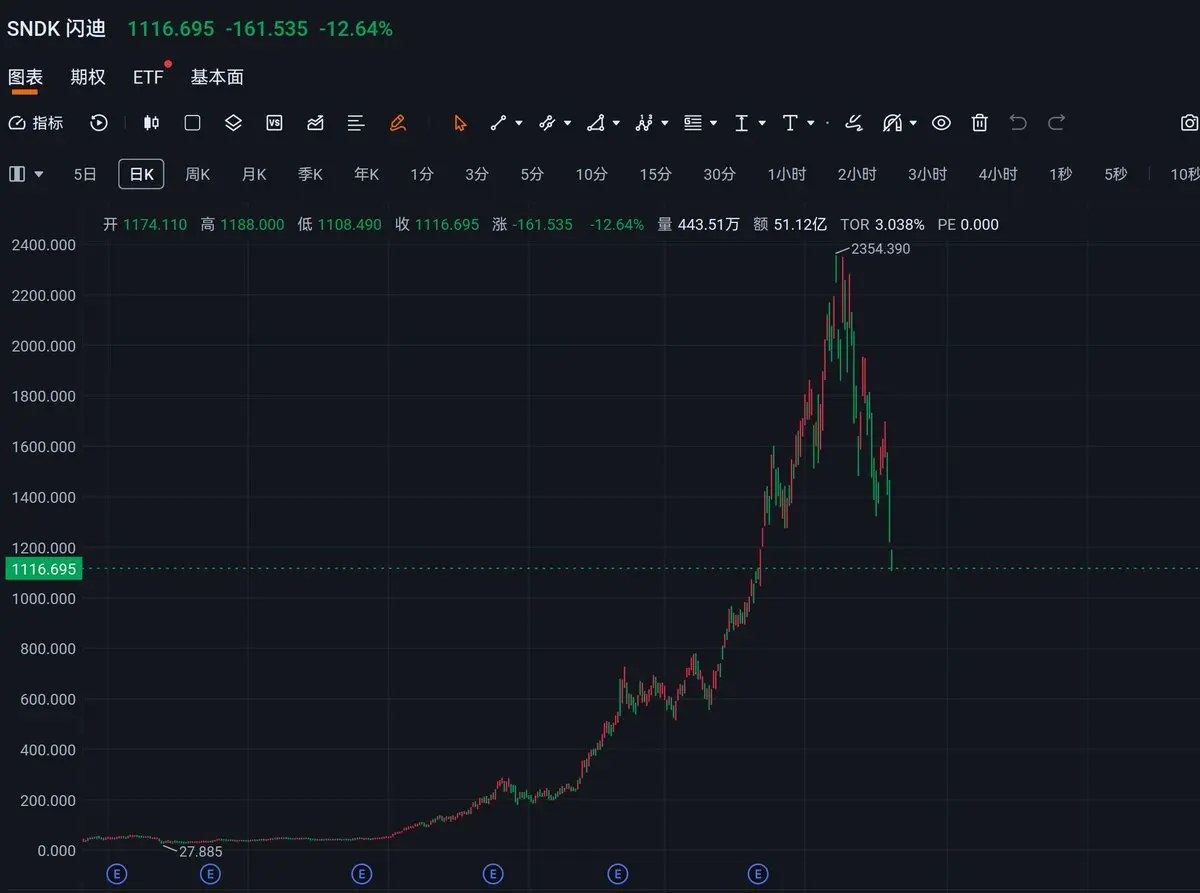This screenshot has height=893, width=1200.
Task: Select the 5秒 timeframe
Action: [1116, 174]
